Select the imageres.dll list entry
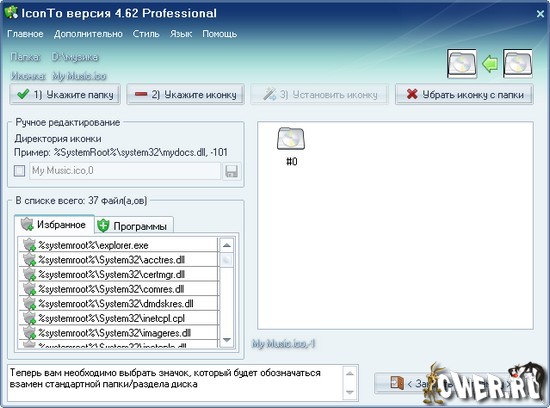This screenshot has height=408, width=550. tap(118, 333)
